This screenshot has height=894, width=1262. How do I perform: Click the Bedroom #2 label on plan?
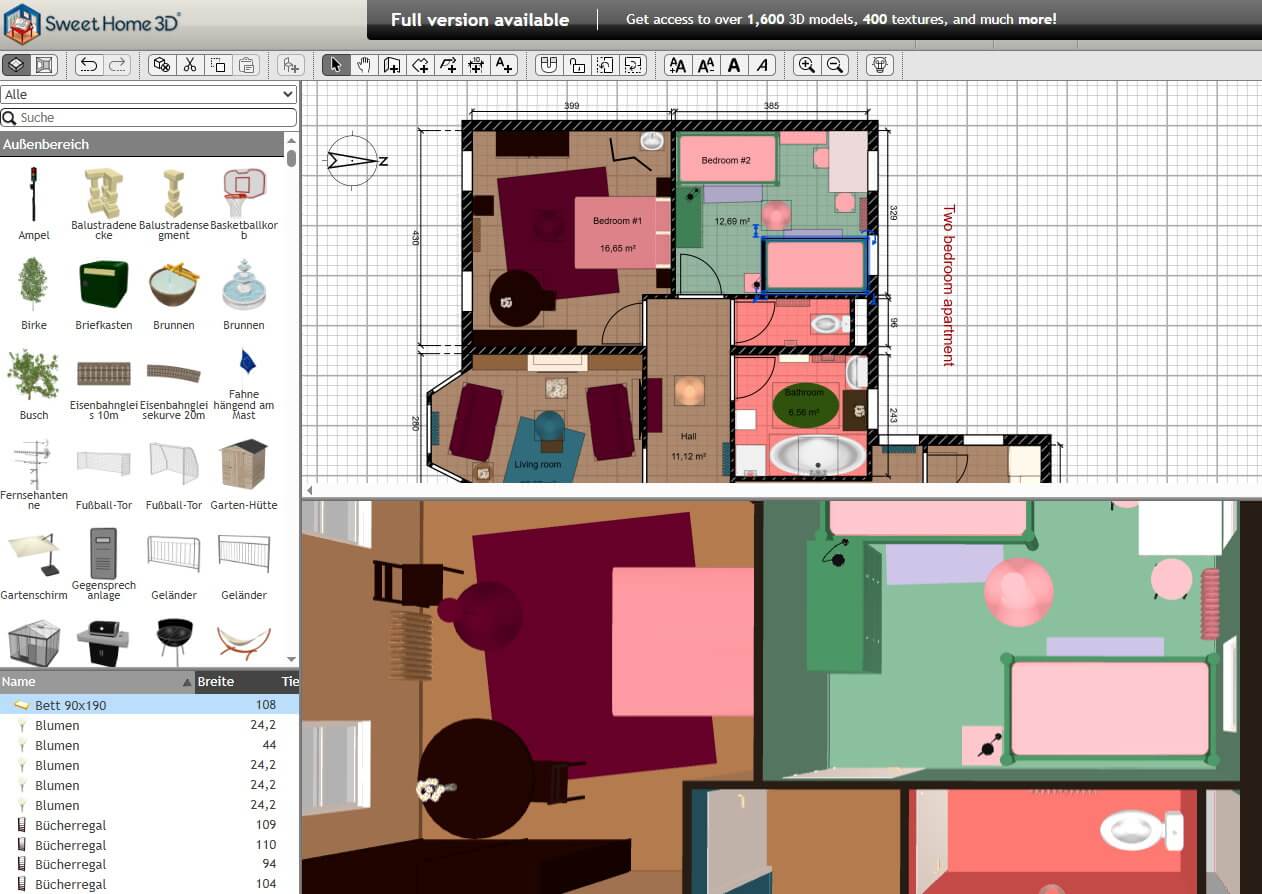725,160
